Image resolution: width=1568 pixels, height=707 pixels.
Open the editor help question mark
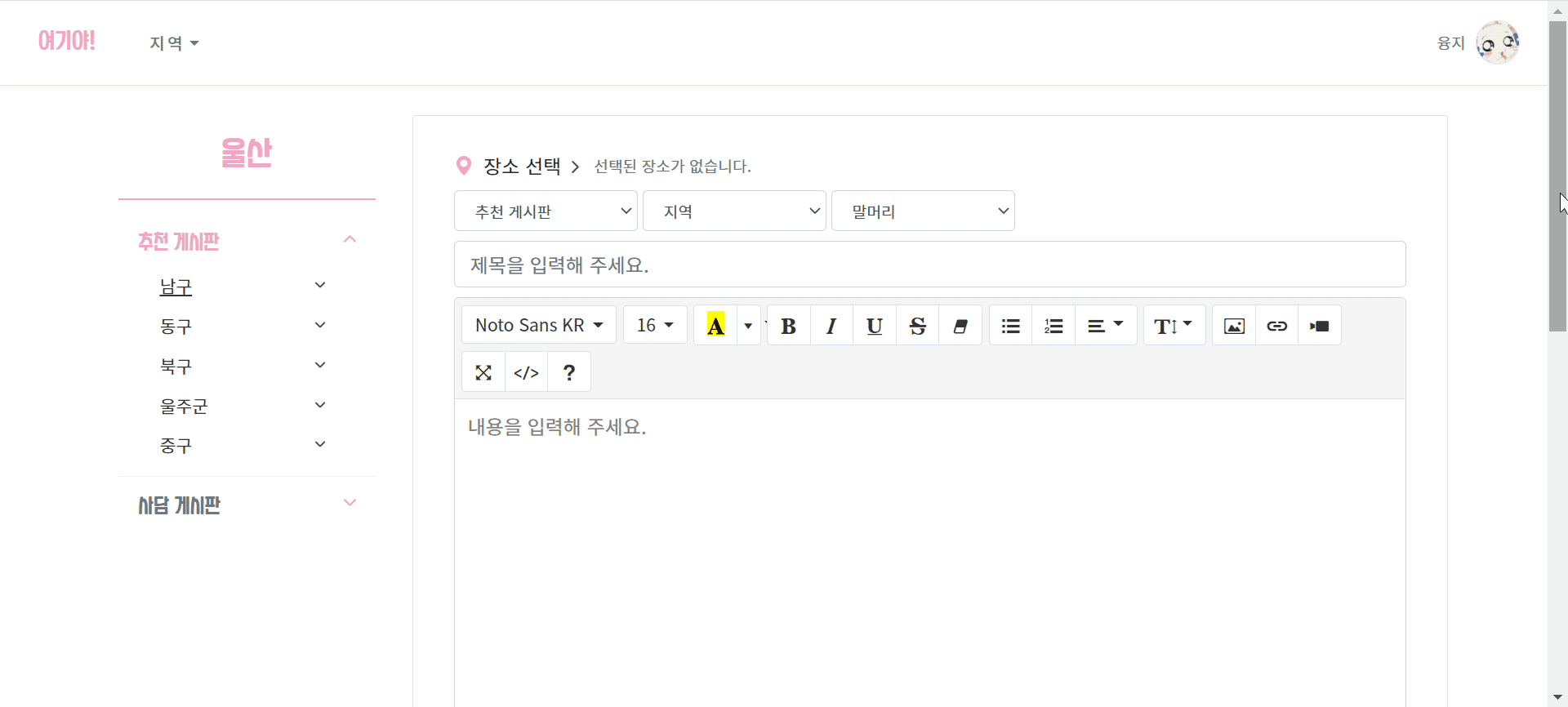(x=569, y=372)
